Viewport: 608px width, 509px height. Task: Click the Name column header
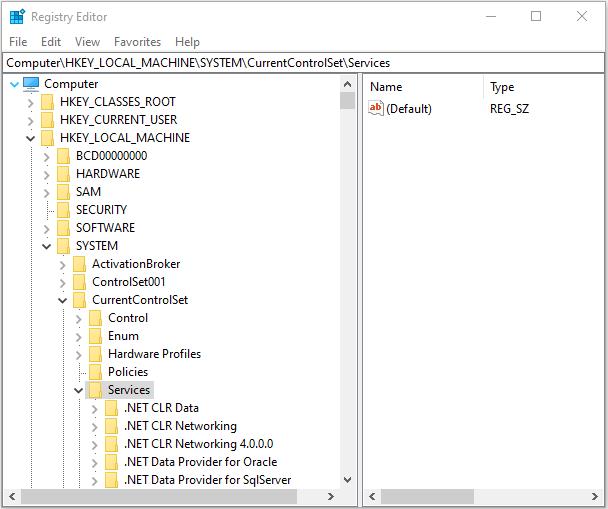(423, 87)
